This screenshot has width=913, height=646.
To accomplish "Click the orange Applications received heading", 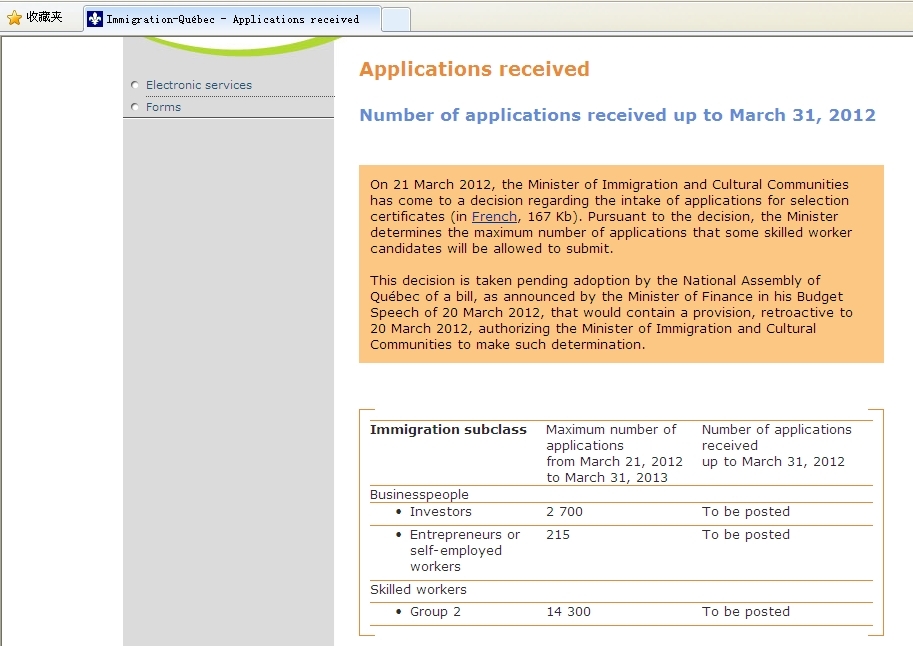I will coord(474,69).
